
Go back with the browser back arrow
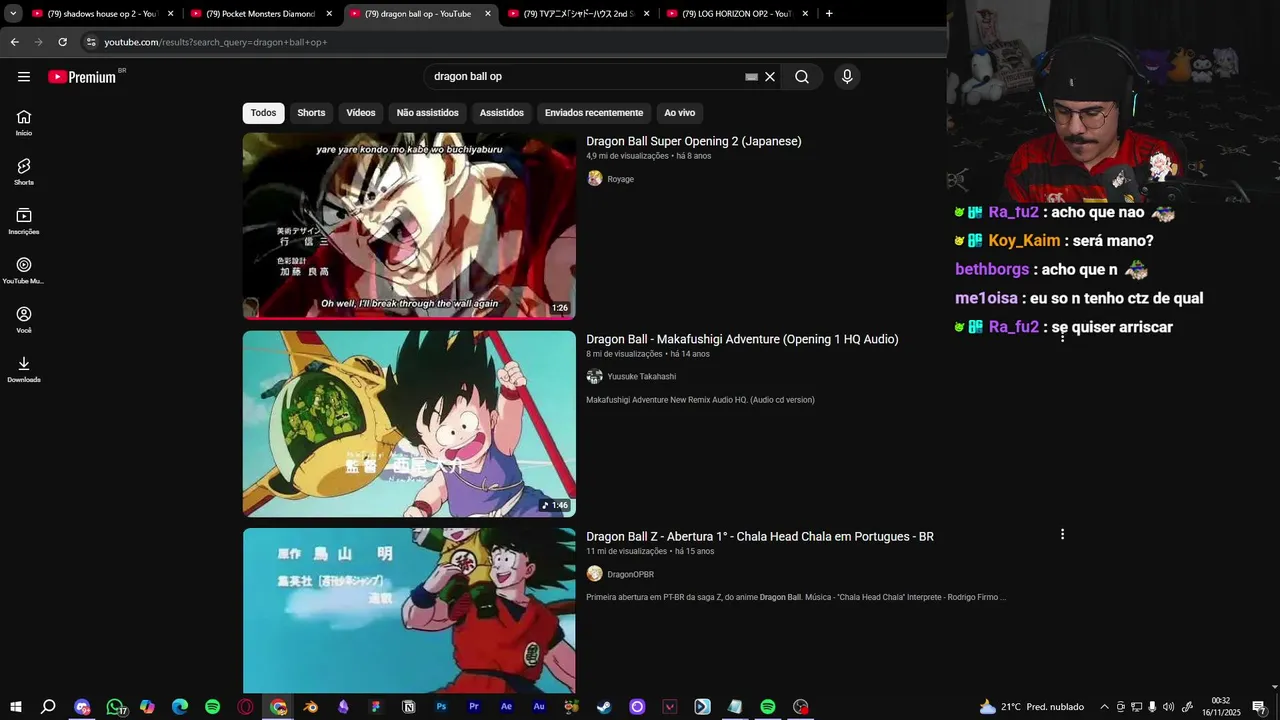pos(14,42)
